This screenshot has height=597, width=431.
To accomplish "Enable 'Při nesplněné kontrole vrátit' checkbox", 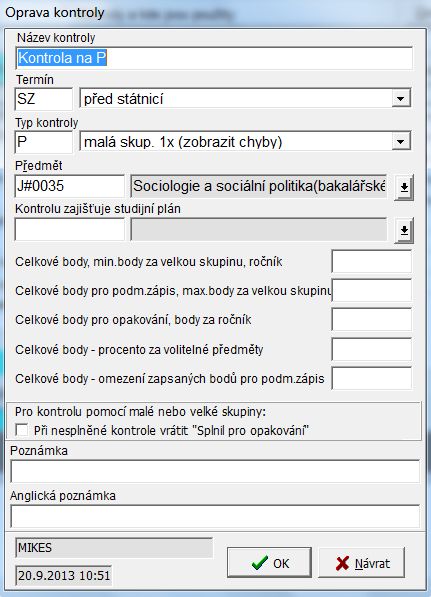I will point(22,431).
